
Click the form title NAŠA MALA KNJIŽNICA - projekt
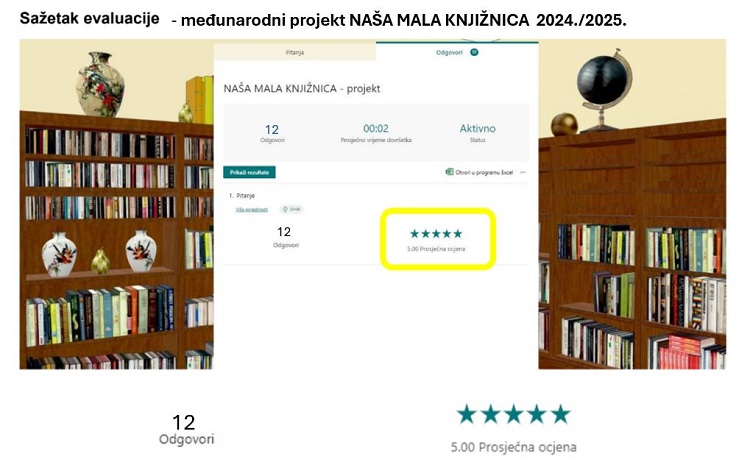[x=302, y=88]
